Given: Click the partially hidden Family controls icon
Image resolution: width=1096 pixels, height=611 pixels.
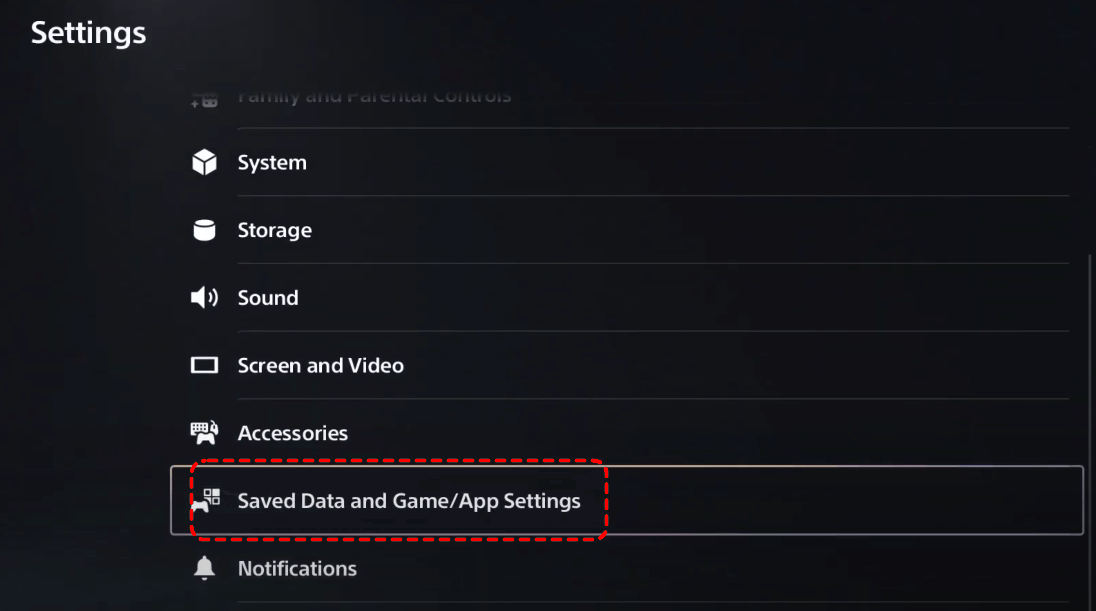Looking at the screenshot, I should point(204,102).
